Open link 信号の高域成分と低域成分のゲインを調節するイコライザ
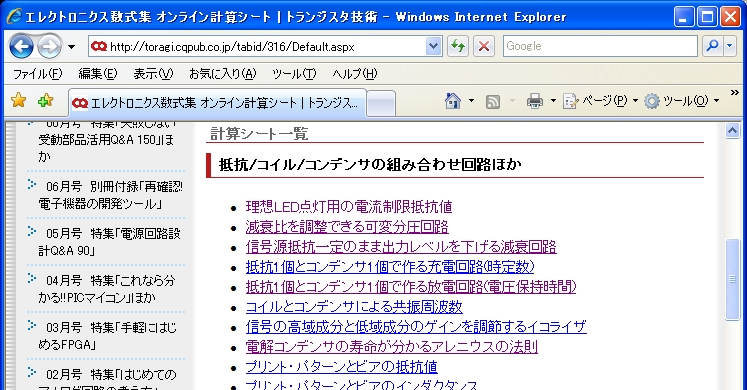The image size is (747, 390). pos(416,327)
